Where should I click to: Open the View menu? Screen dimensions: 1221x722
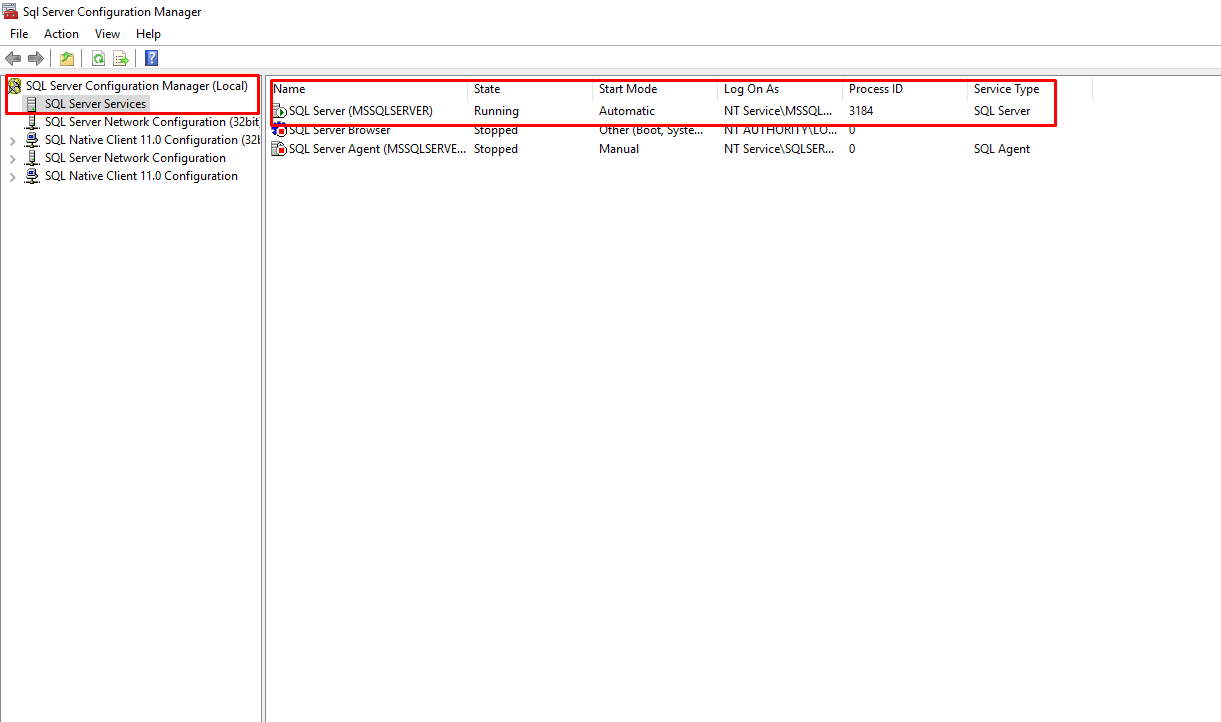107,34
